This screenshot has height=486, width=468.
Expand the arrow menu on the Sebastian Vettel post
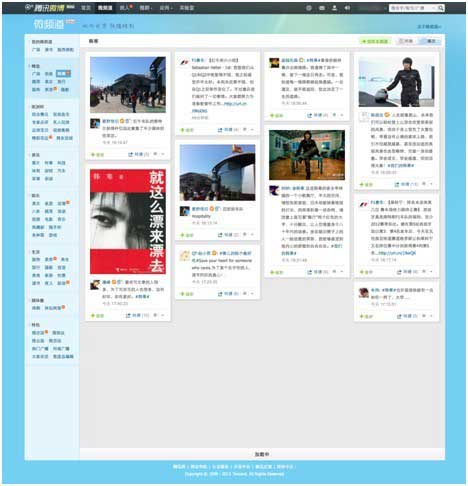coord(252,129)
